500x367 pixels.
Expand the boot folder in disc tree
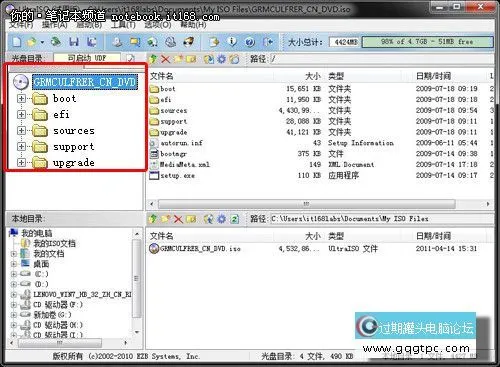tap(21, 98)
